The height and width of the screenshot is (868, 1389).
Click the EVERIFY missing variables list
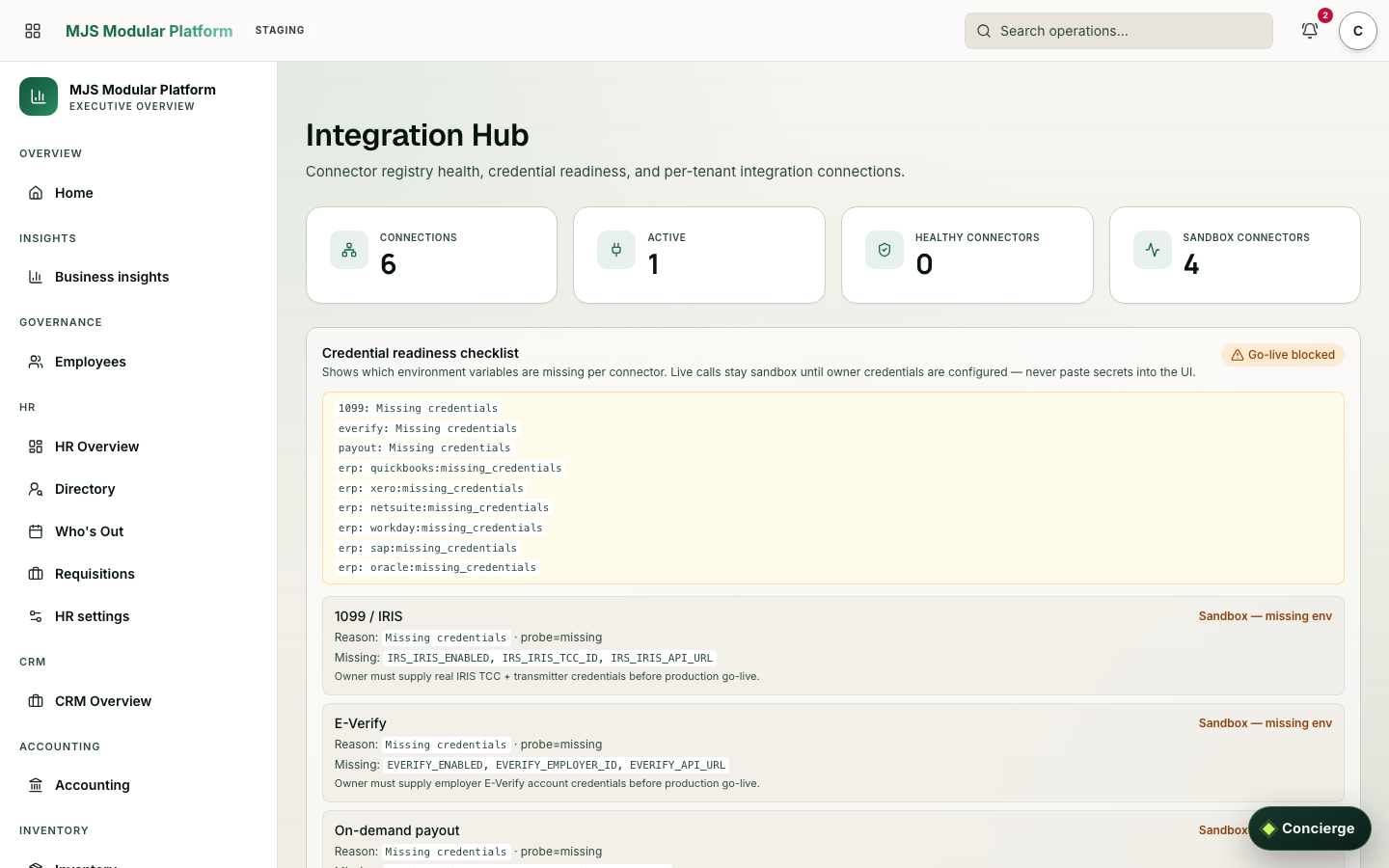(x=557, y=765)
